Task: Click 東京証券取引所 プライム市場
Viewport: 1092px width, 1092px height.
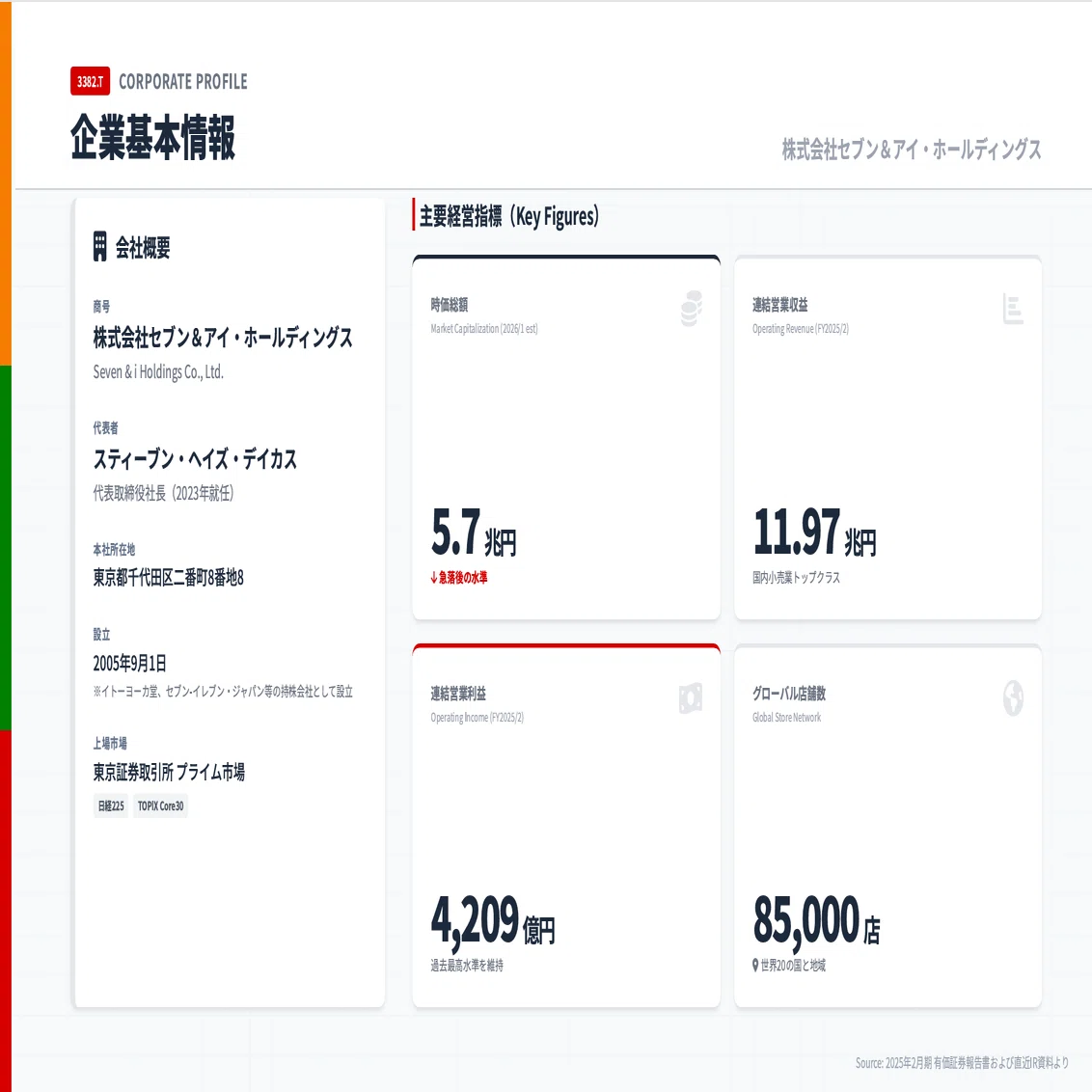Action: [x=169, y=772]
